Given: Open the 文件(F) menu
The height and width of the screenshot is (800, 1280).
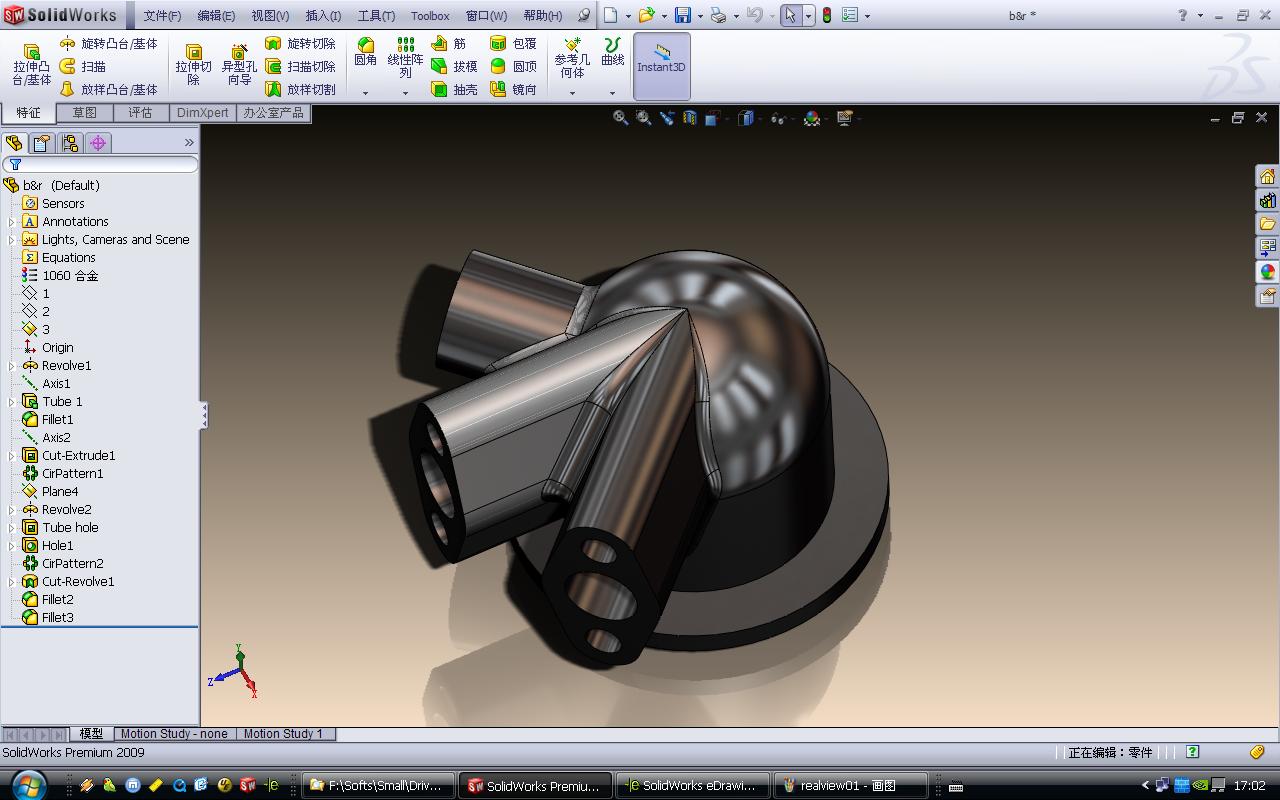Looking at the screenshot, I should (162, 16).
